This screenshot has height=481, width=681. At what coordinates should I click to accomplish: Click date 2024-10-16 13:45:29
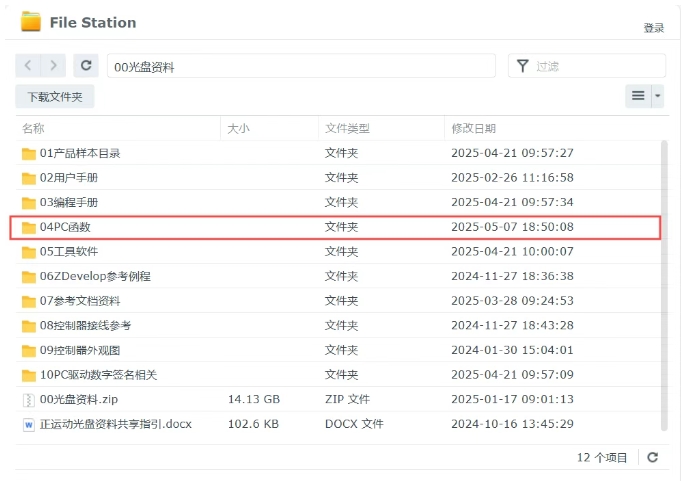(512, 424)
